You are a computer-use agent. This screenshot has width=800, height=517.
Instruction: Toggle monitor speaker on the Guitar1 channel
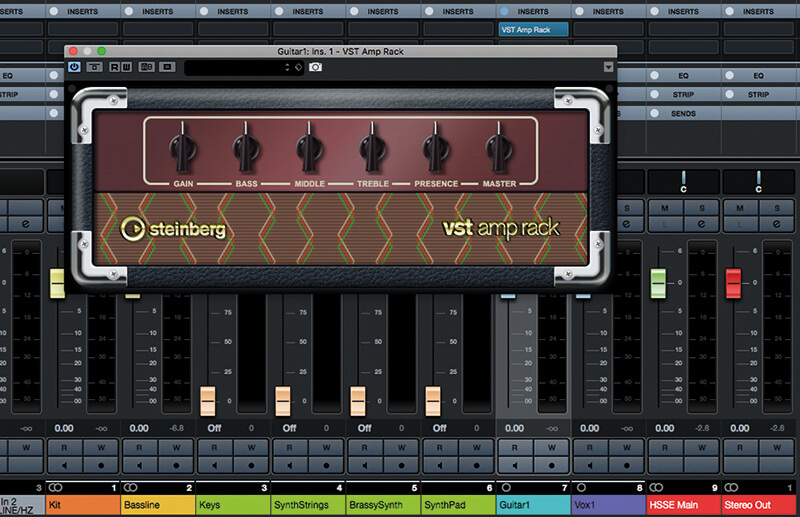click(515, 465)
